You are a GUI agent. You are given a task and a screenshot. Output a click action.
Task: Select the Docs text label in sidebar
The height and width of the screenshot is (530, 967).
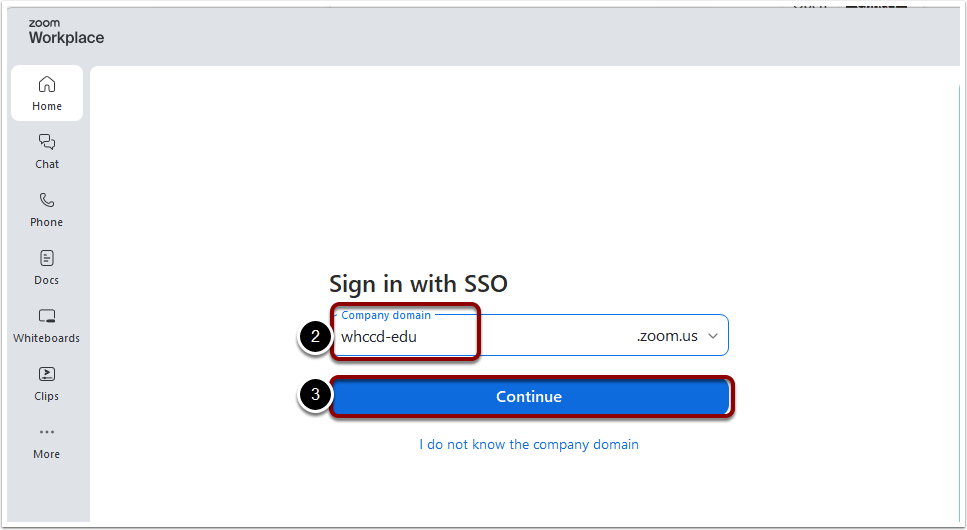point(46,280)
